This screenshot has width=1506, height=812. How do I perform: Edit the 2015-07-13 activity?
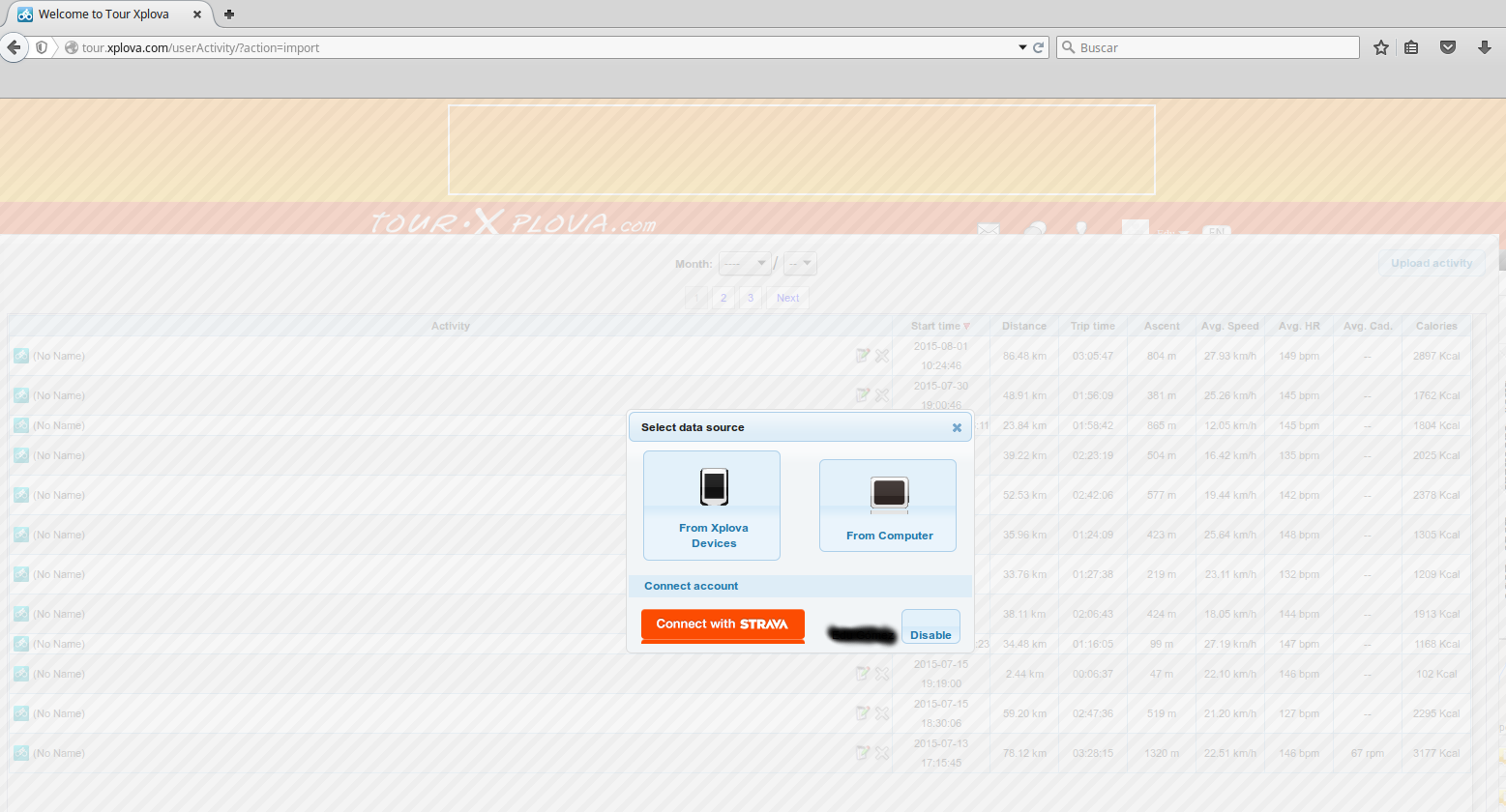point(863,753)
